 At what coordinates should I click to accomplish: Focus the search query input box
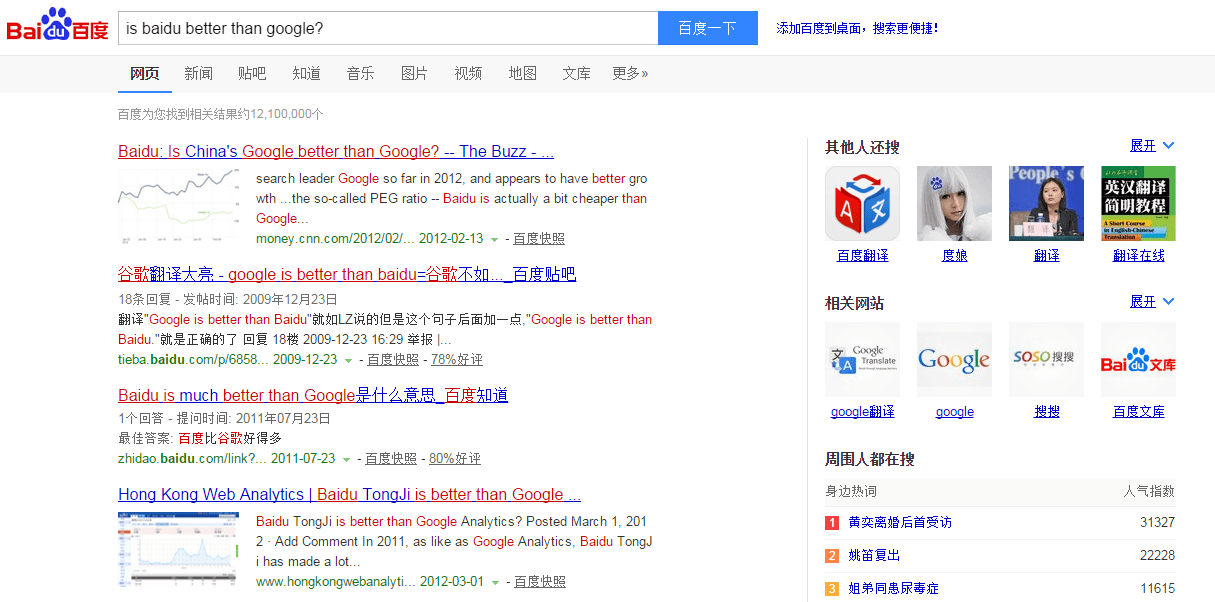tap(388, 28)
